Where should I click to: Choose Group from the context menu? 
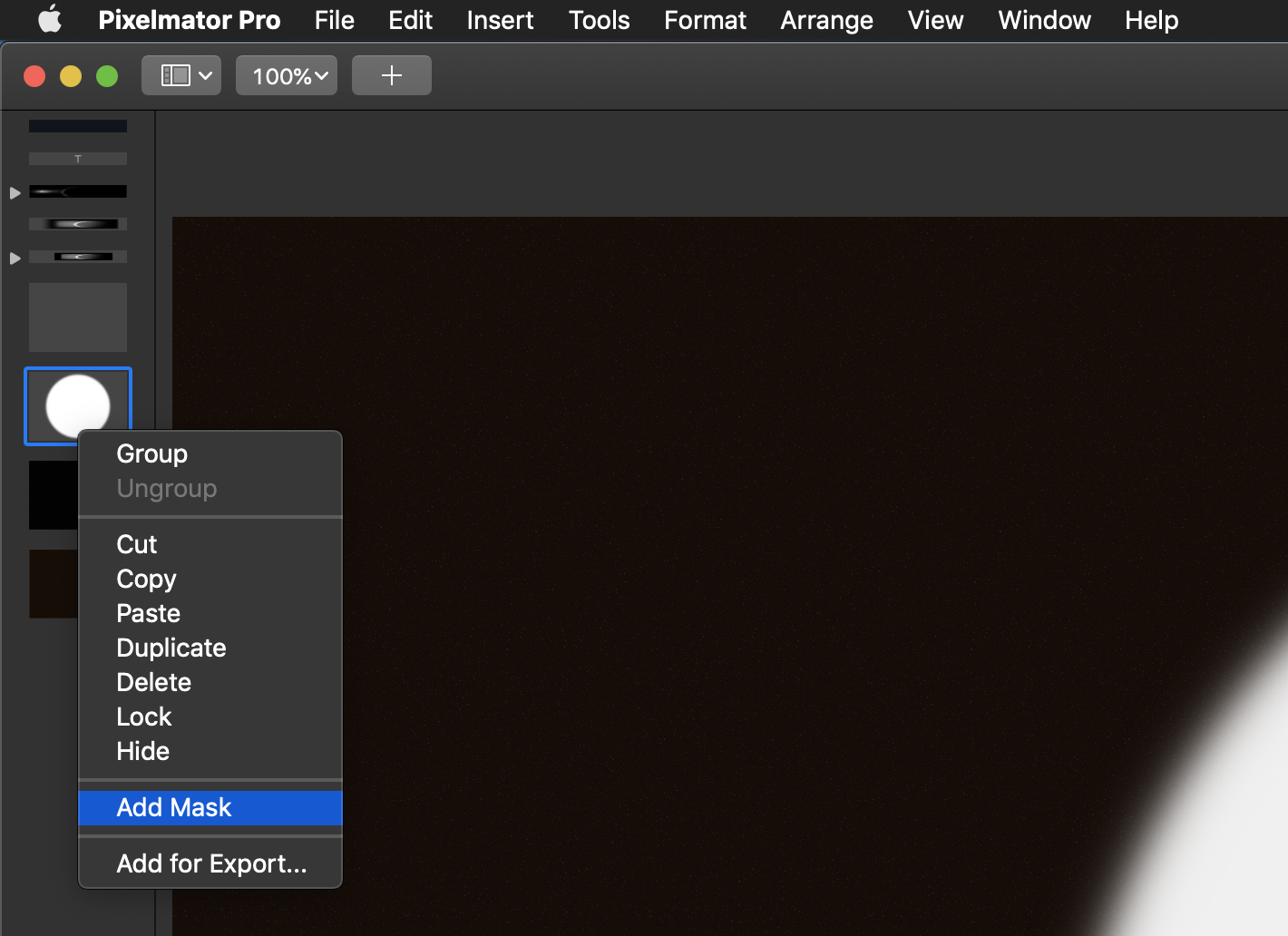(210, 453)
